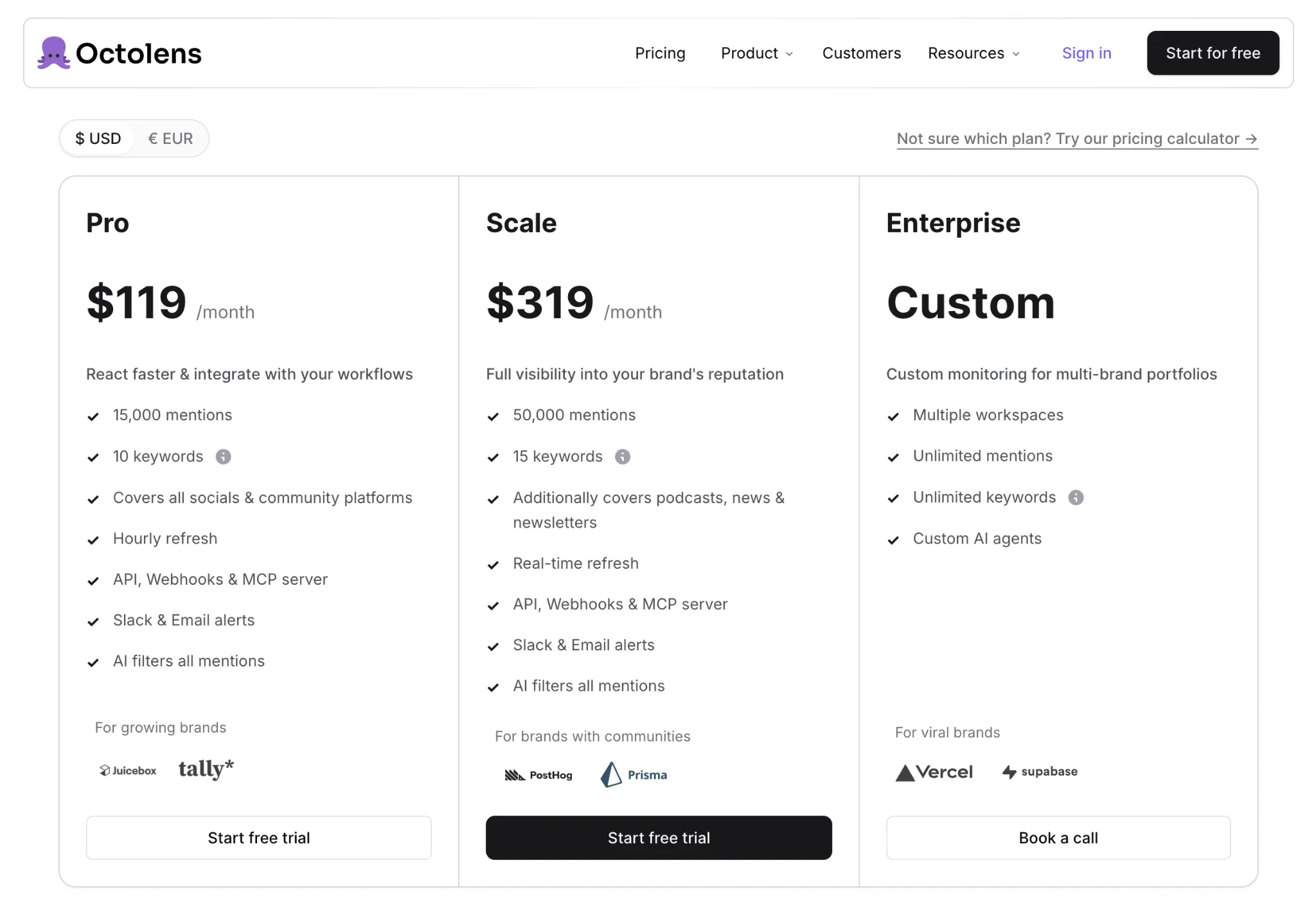
Task: Click the $119 price
Action: tap(136, 302)
